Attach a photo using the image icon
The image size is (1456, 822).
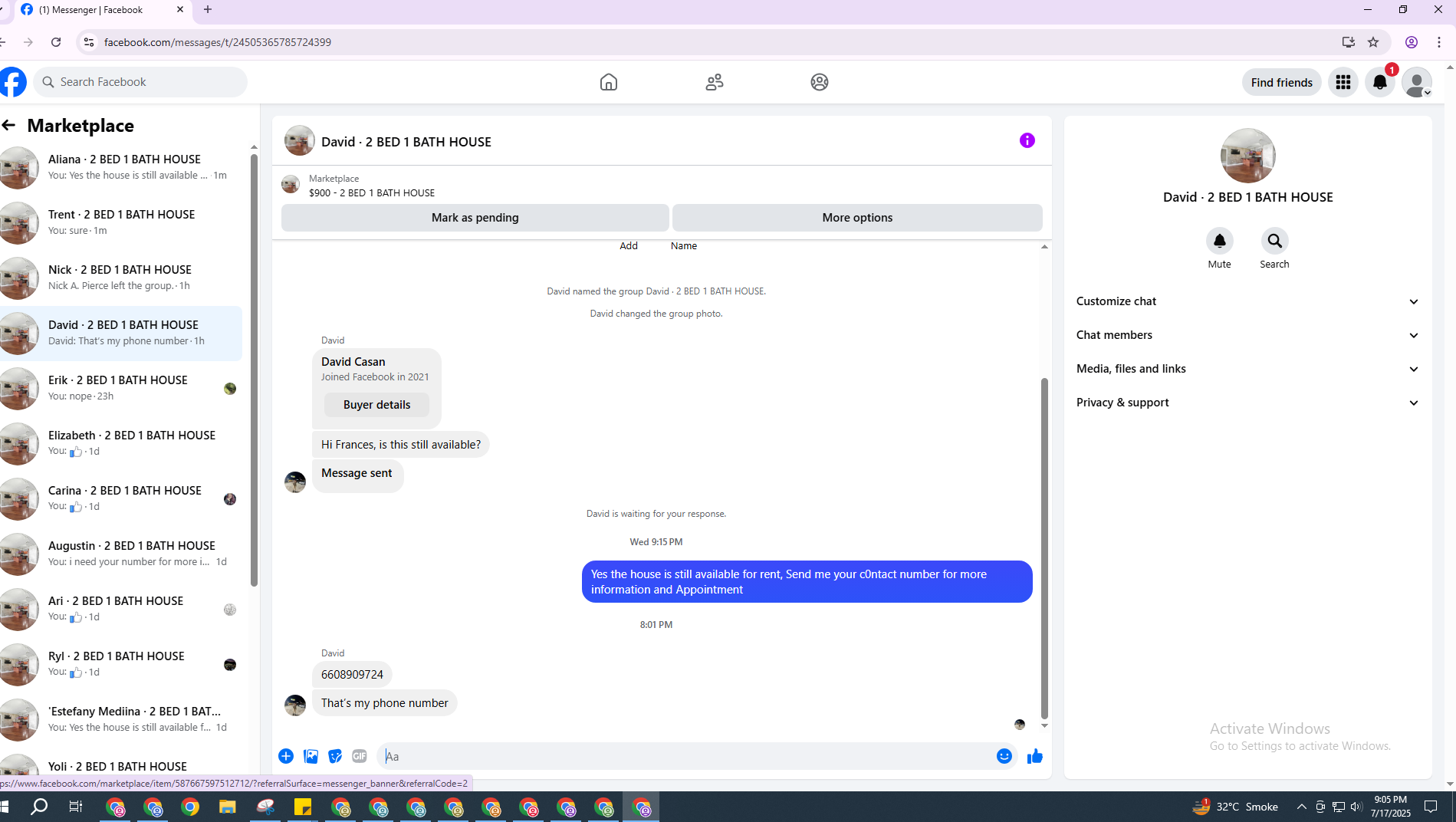coord(311,756)
